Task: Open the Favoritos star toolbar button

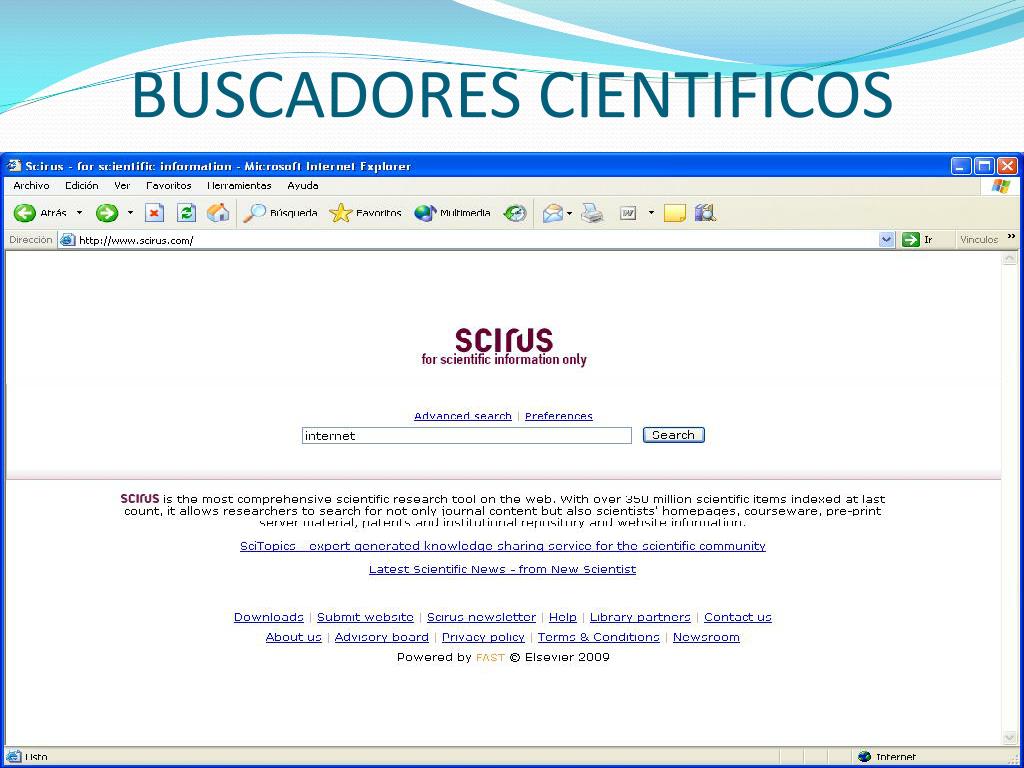Action: point(365,213)
